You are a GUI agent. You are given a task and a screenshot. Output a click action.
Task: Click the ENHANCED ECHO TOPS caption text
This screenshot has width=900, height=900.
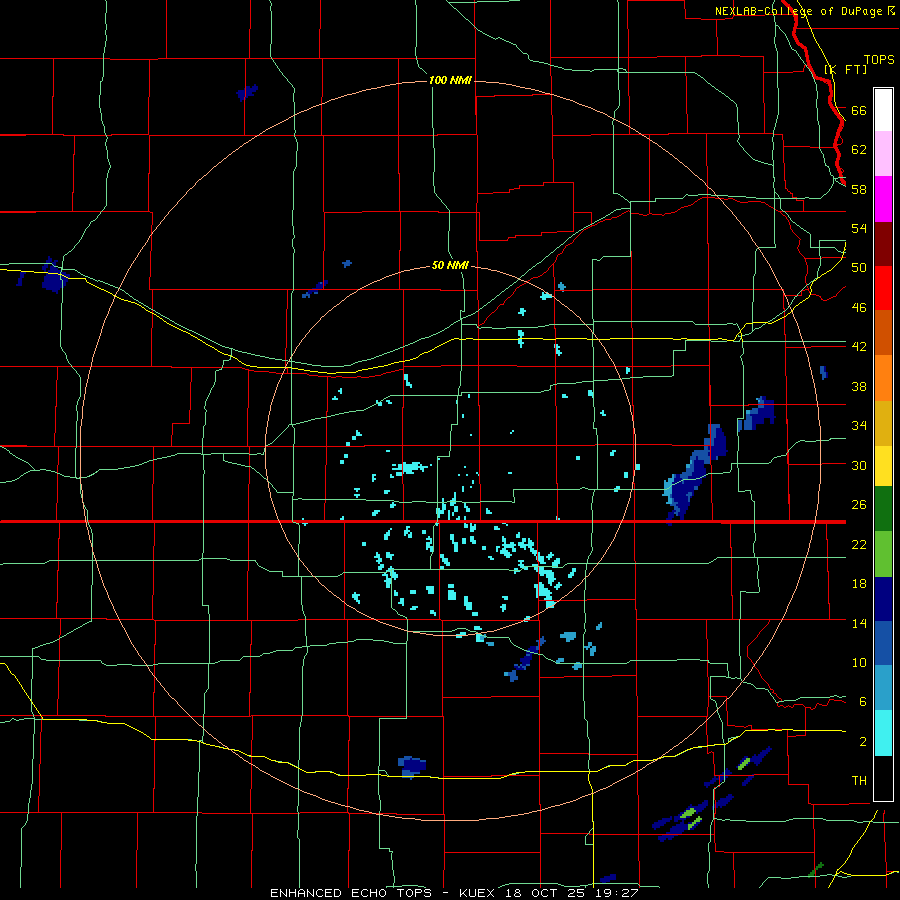pyautogui.click(x=351, y=893)
